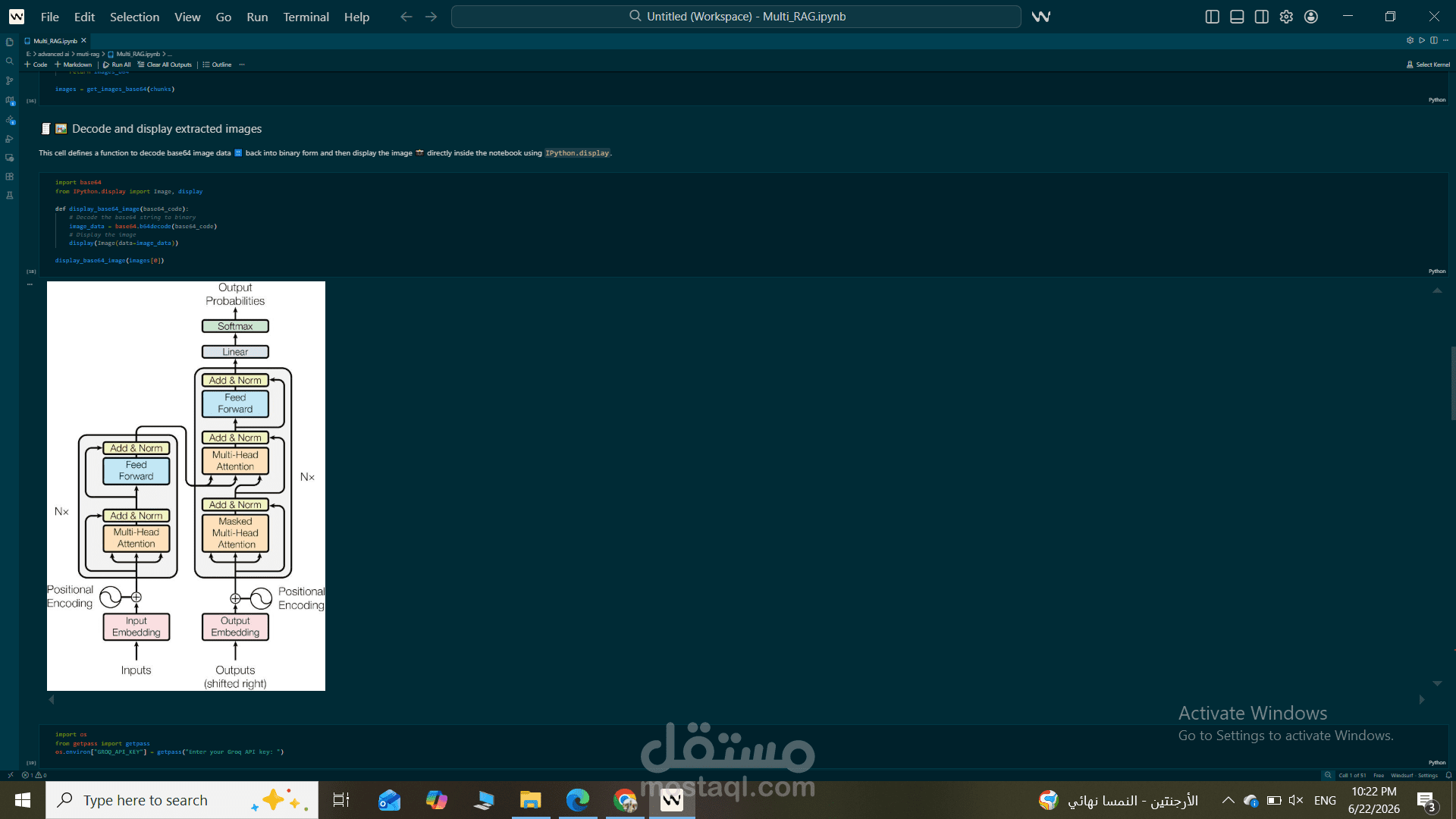This screenshot has height=819, width=1456.
Task: Open the settings gear in the title bar
Action: 1286,17
